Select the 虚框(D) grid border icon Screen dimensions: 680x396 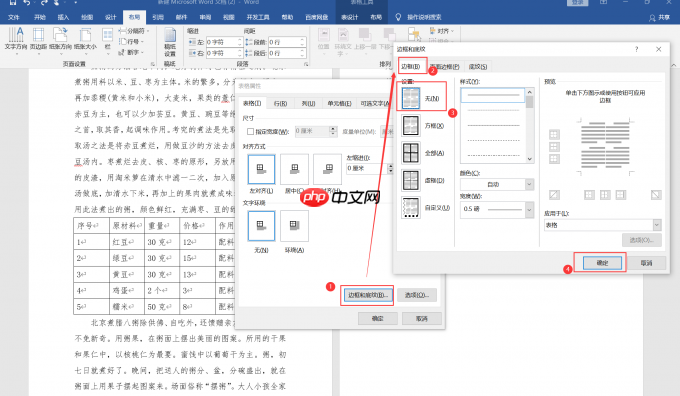[411, 180]
